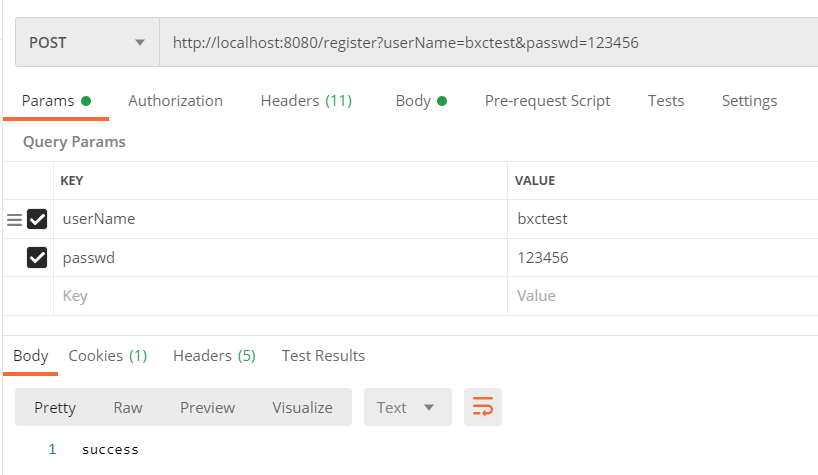This screenshot has width=818, height=475.
Task: Open the Pre-request Script tab
Action: pos(547,101)
